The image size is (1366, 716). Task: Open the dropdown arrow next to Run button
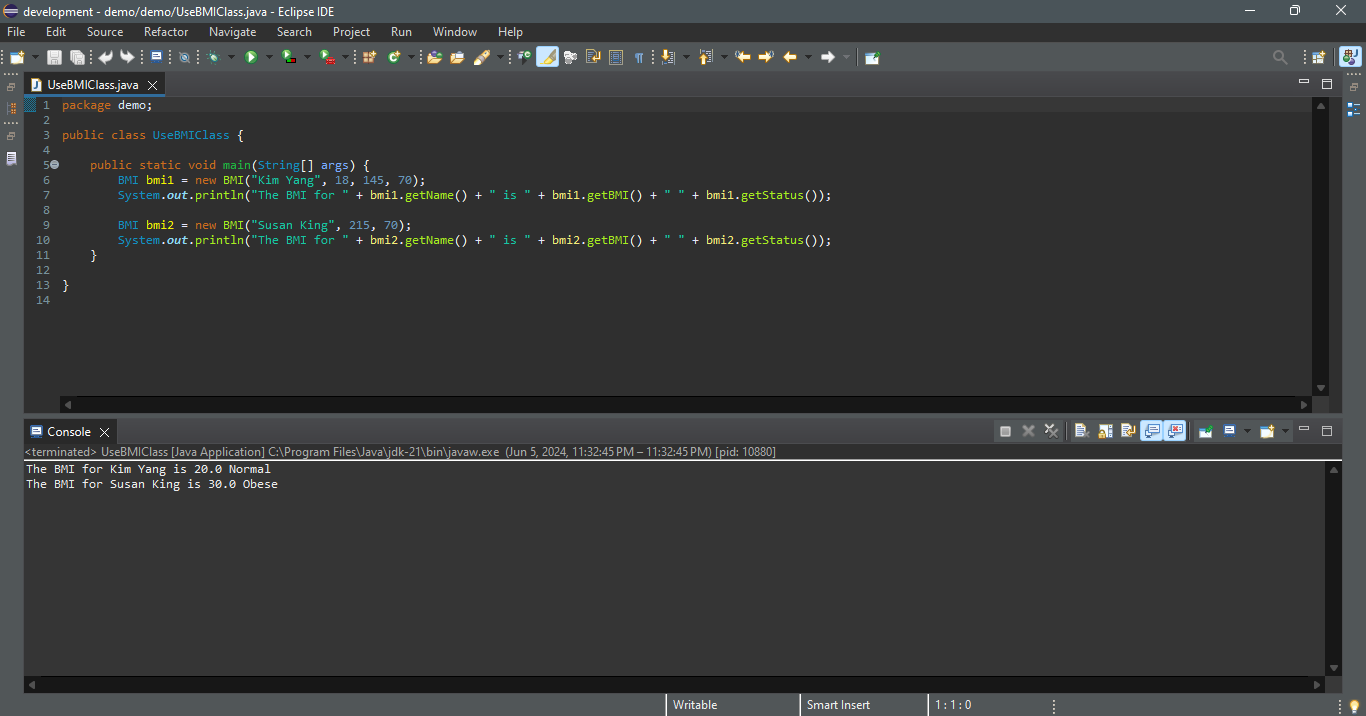[x=268, y=57]
